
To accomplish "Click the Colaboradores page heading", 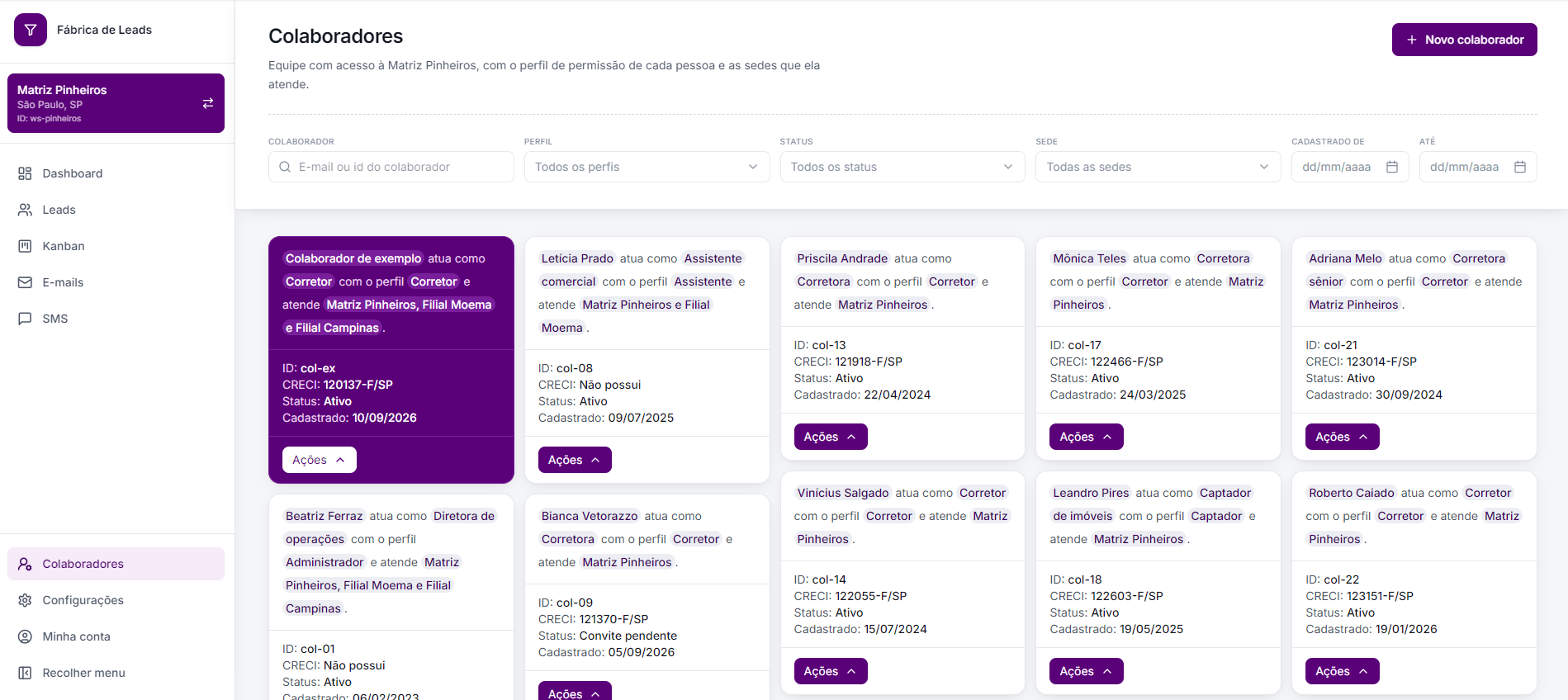I will tap(336, 36).
